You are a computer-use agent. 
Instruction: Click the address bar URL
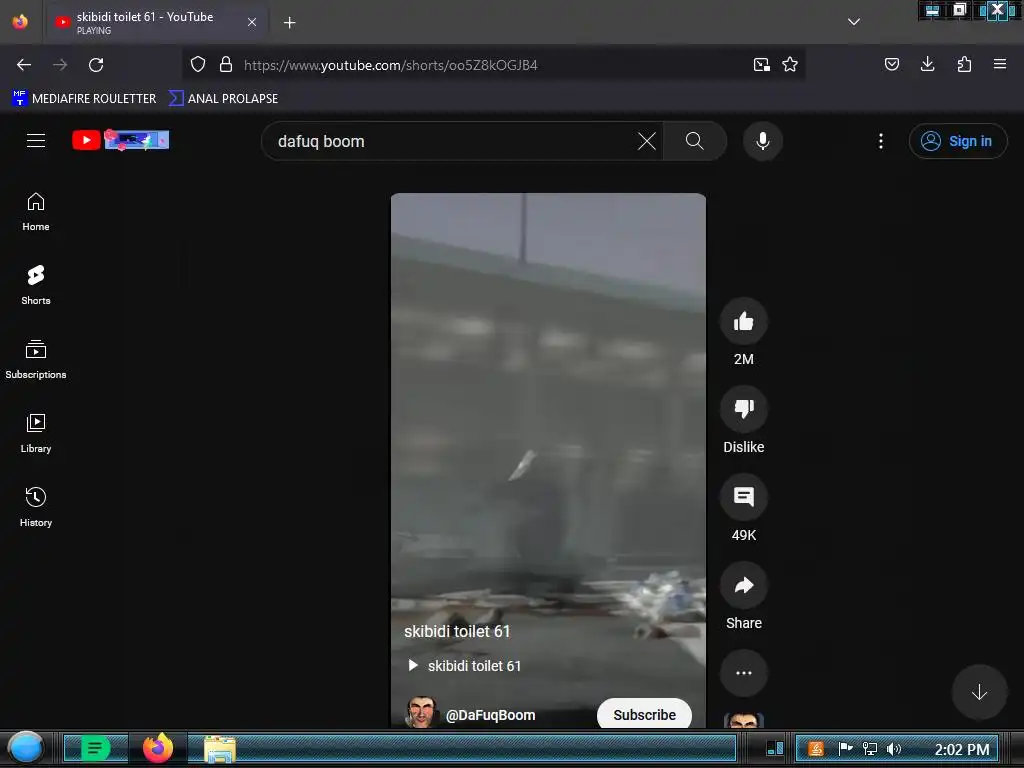pos(391,65)
